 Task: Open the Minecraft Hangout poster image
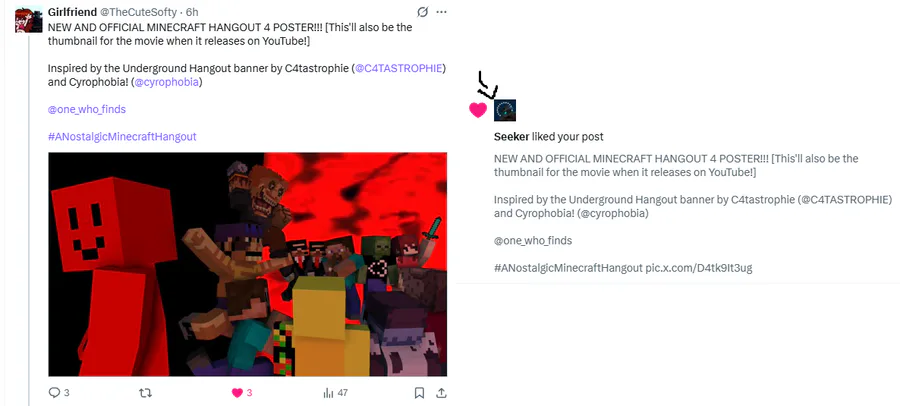[247, 264]
